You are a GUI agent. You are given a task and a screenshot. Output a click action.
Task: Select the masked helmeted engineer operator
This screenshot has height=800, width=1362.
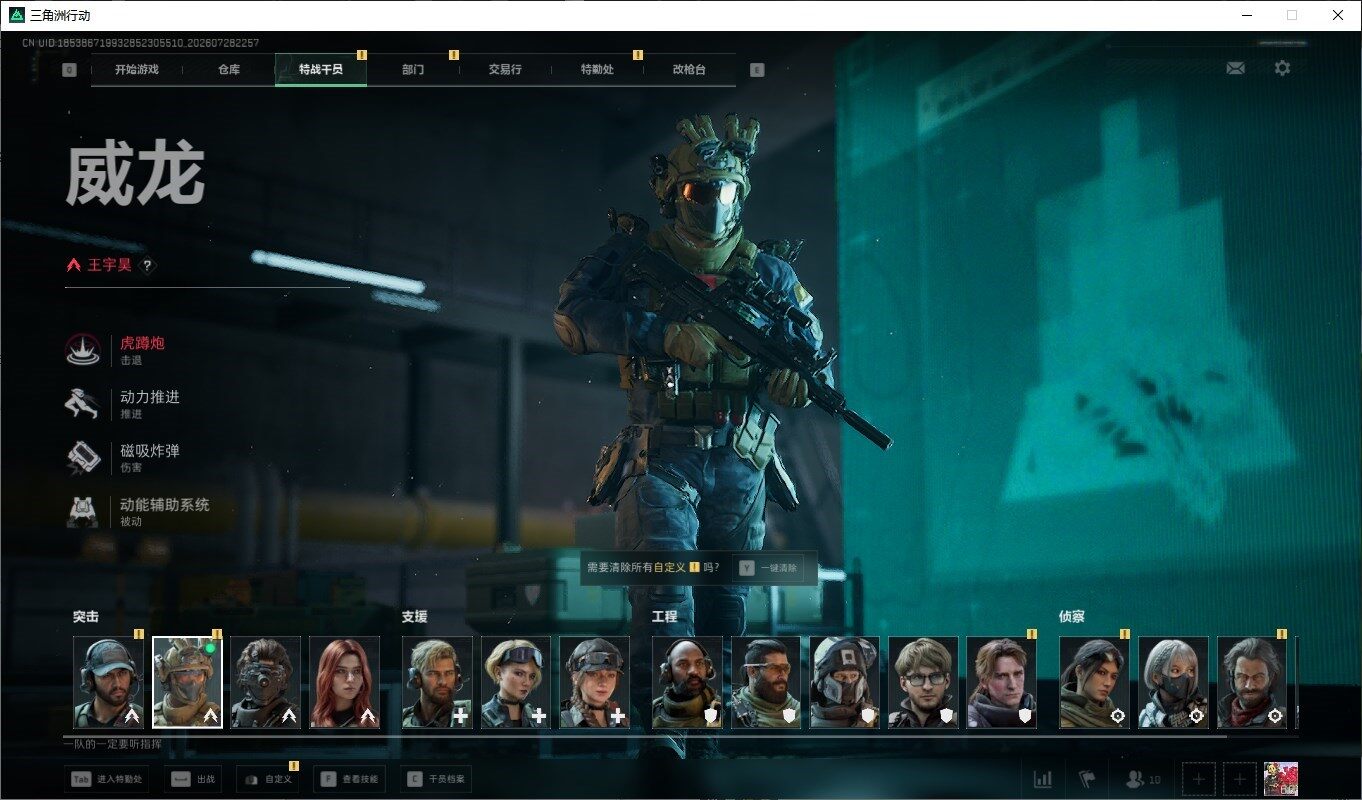click(845, 682)
